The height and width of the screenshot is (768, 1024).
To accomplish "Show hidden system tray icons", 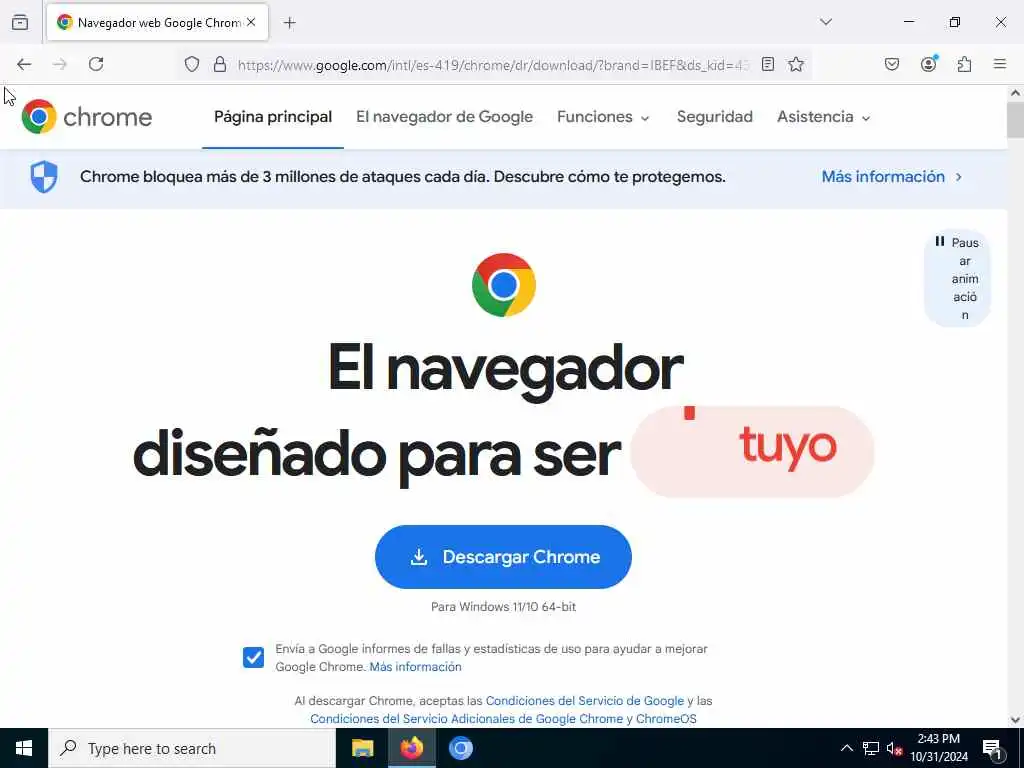I will (846, 748).
